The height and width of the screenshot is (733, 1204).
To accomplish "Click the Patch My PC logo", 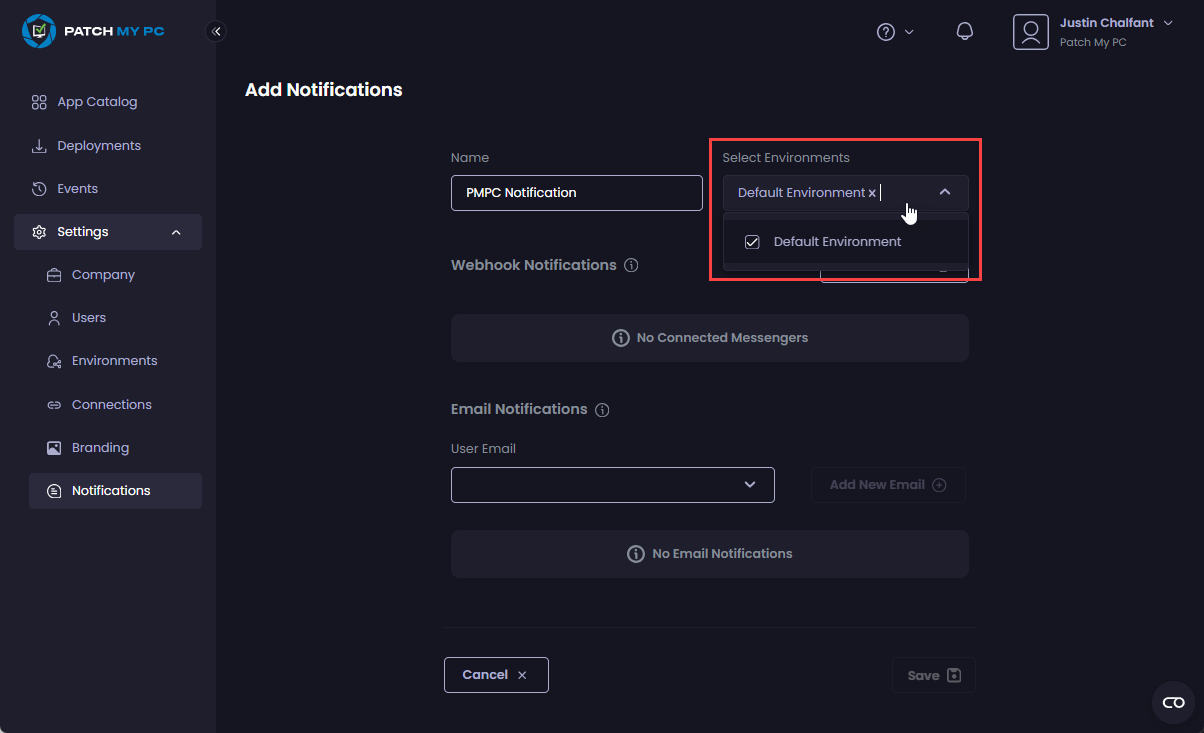I will click(x=93, y=31).
